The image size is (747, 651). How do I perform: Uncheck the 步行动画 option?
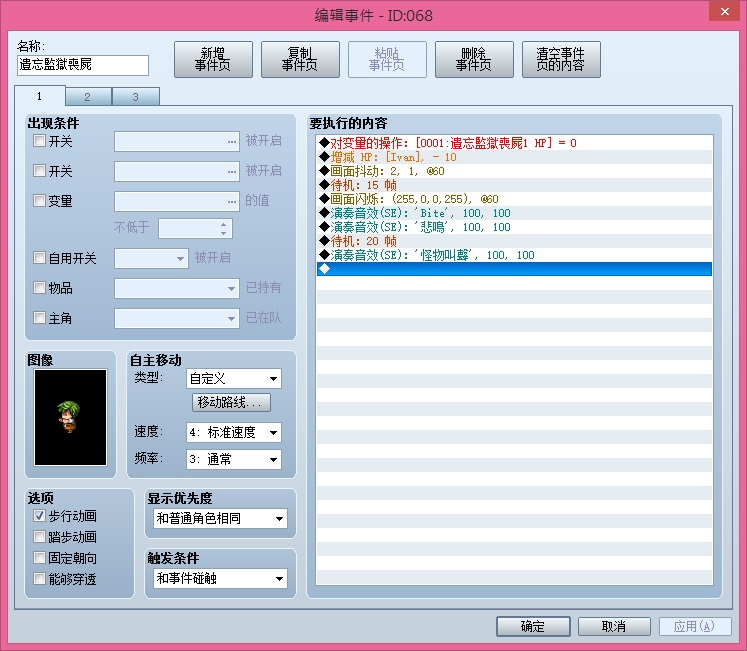(39, 516)
